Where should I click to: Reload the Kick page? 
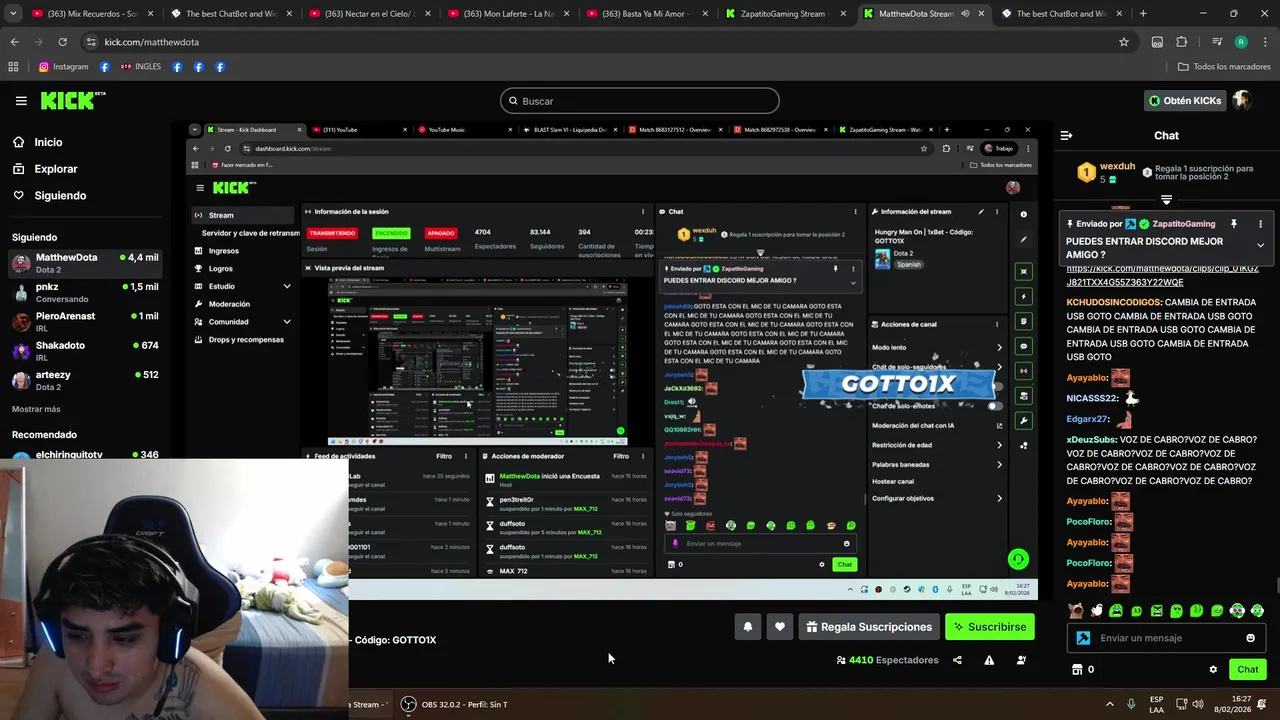click(x=62, y=42)
